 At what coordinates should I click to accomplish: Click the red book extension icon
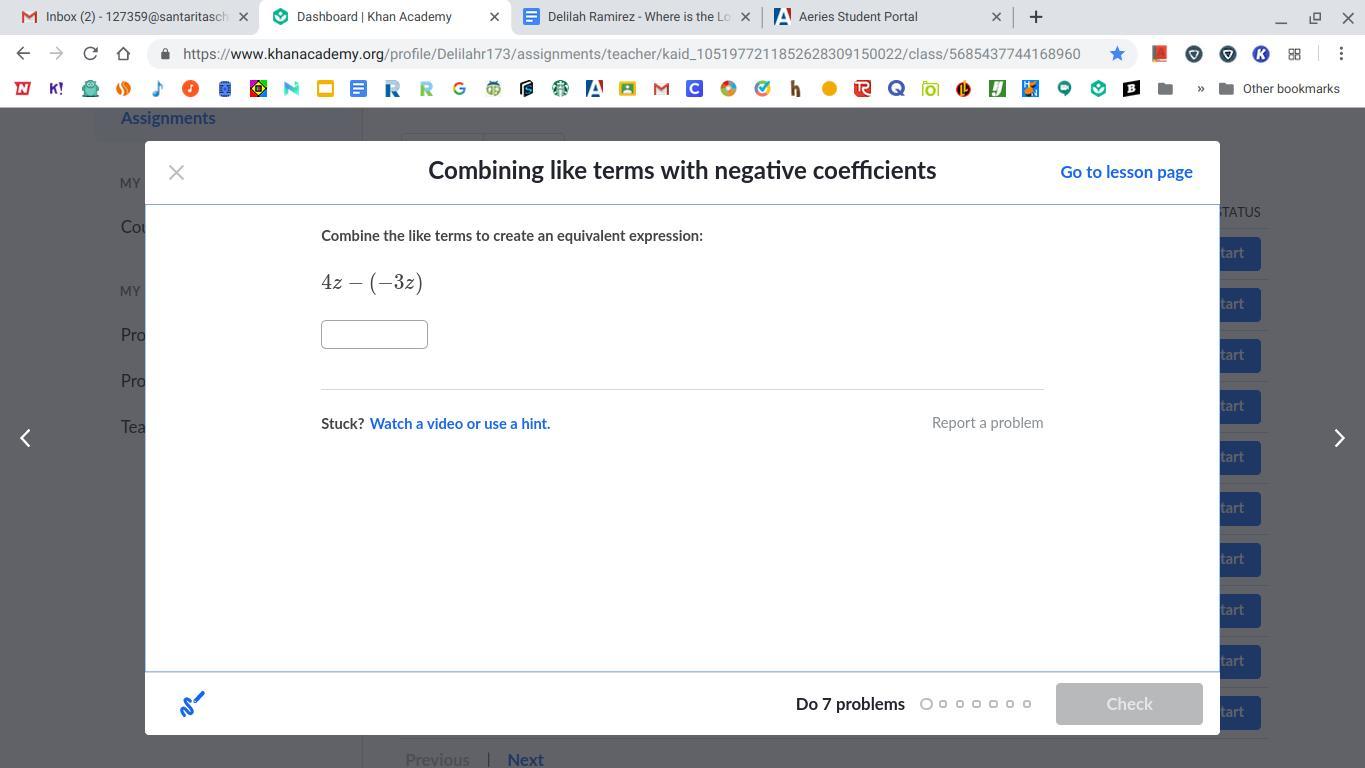[x=1160, y=54]
